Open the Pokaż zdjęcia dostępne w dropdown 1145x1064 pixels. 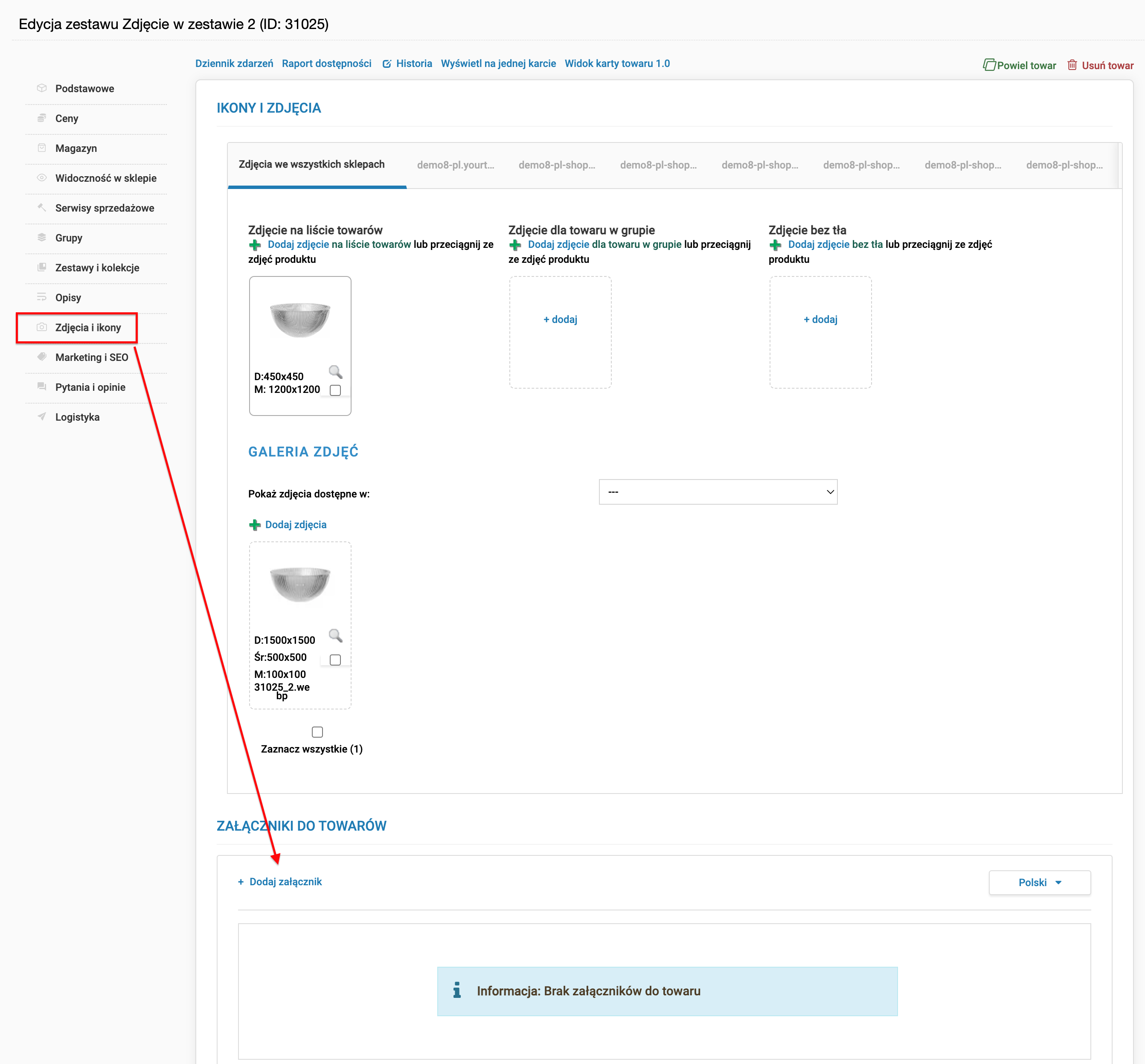pos(718,492)
